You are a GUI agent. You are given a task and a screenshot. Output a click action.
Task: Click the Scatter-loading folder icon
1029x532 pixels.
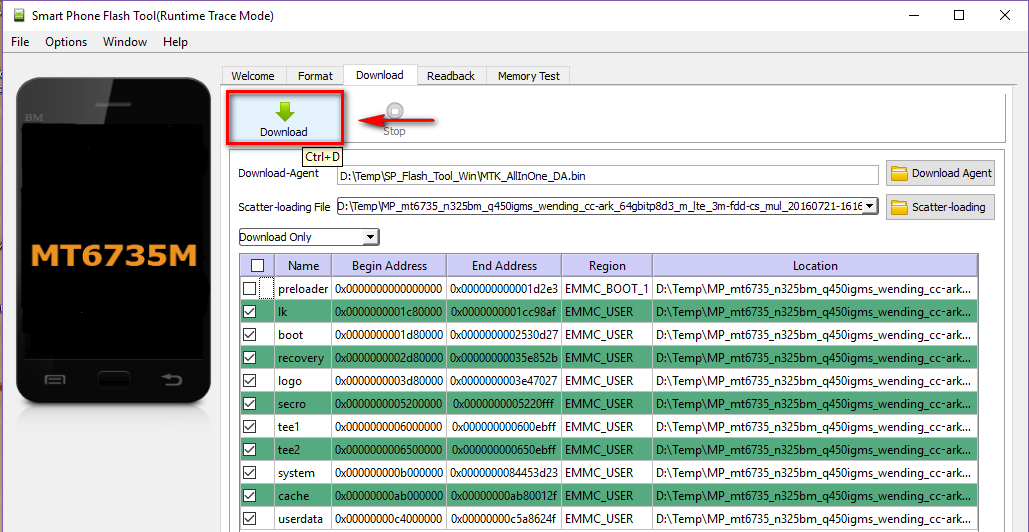point(899,207)
